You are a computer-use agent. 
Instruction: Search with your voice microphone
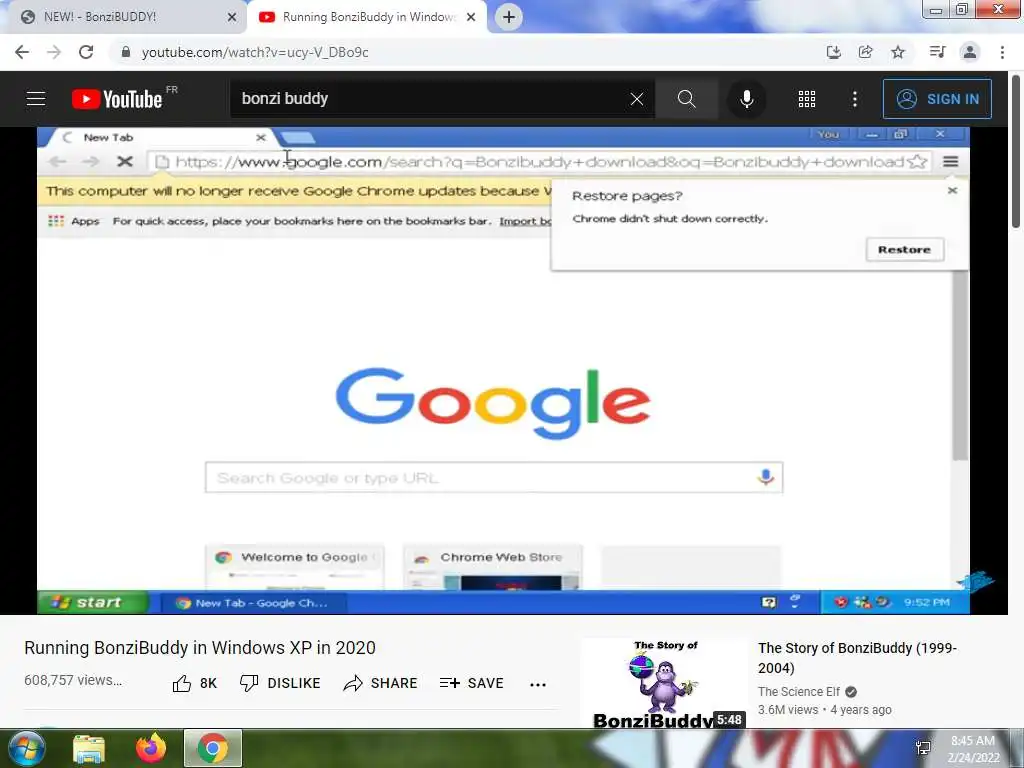point(746,99)
